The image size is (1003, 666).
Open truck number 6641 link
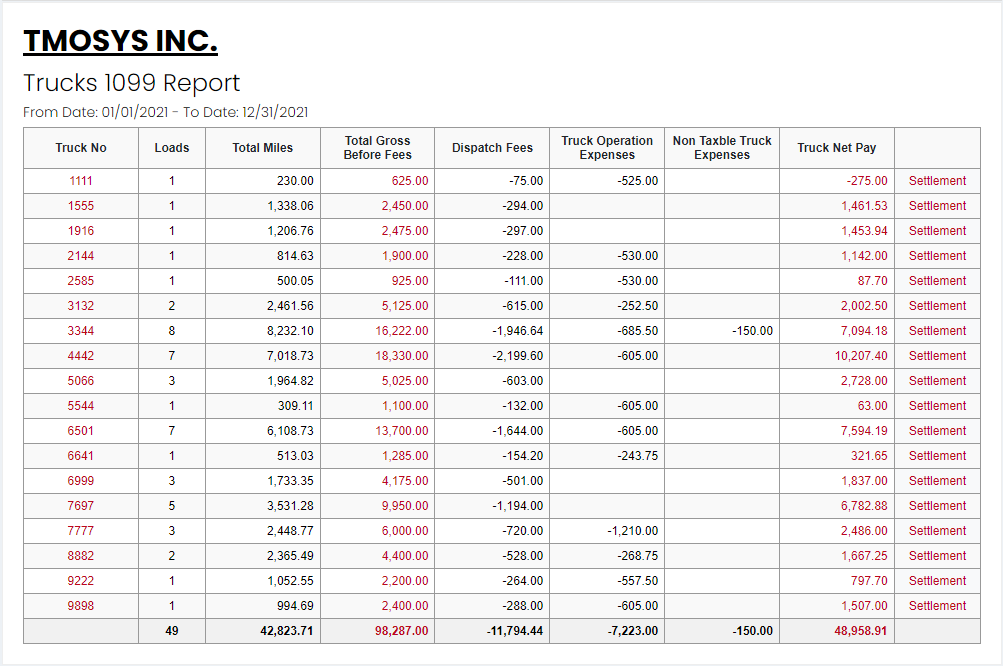[81, 456]
